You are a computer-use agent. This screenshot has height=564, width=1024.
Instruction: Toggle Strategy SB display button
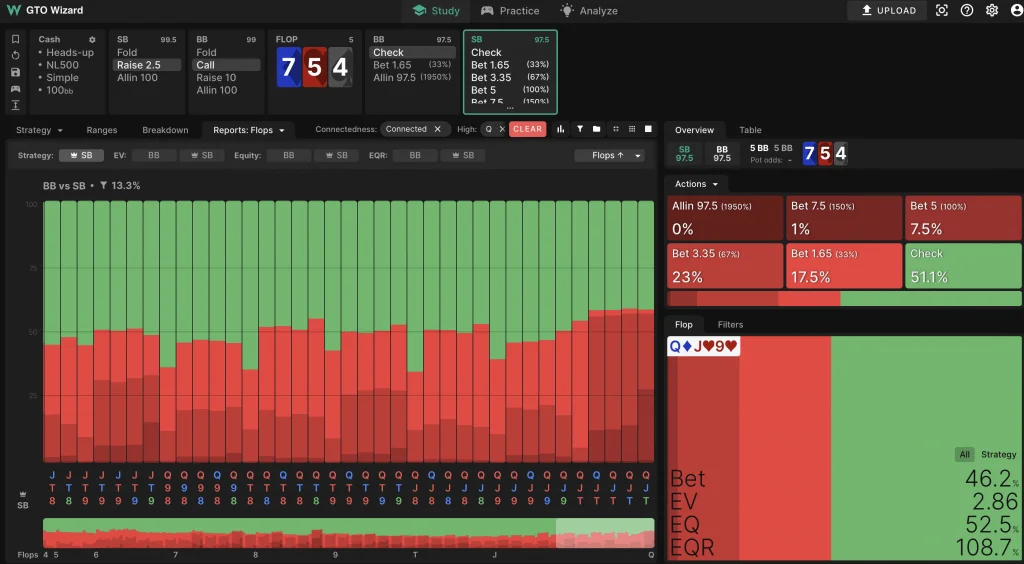(x=81, y=156)
